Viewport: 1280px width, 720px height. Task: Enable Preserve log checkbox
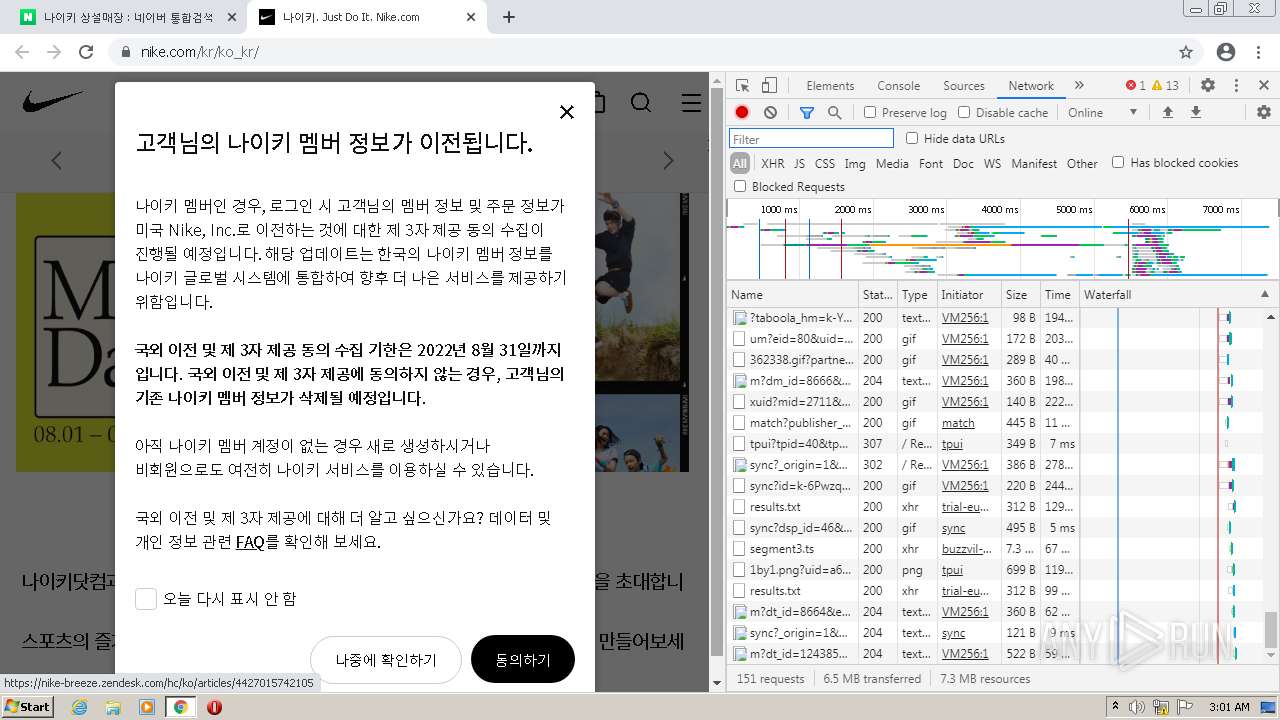870,112
